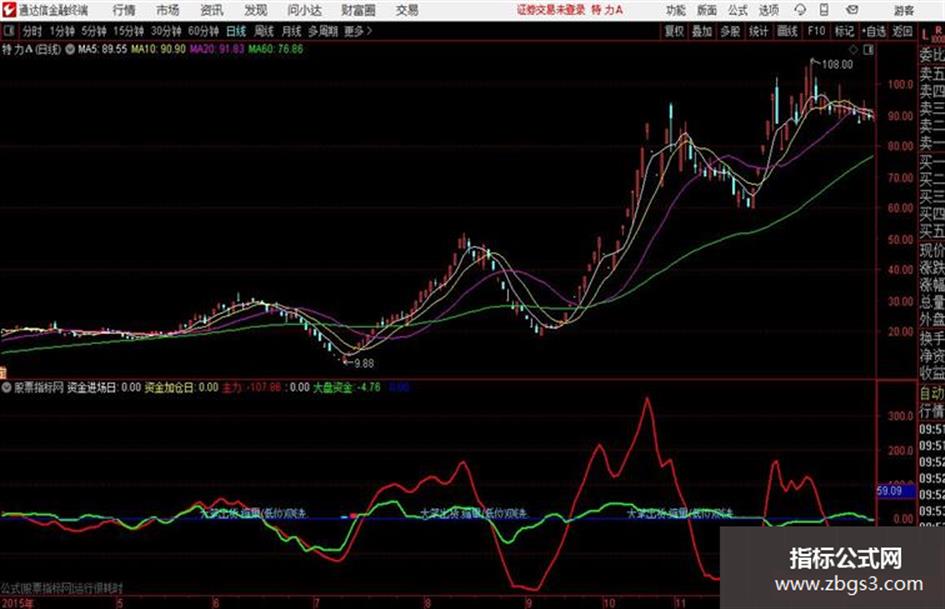
Task: Click the 复权 button
Action: pyautogui.click(x=674, y=31)
